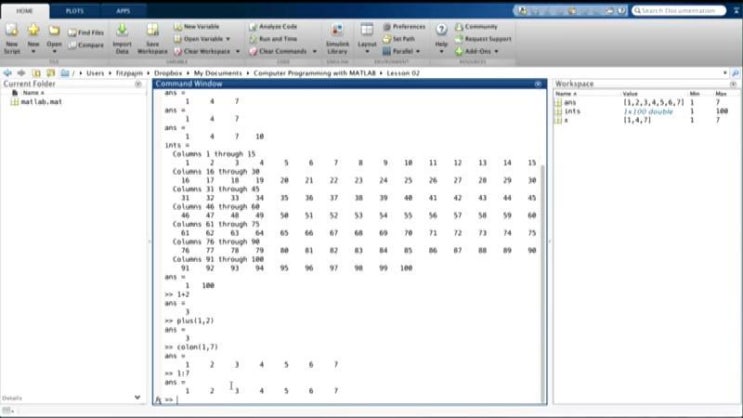Open Preferences
743x418 pixels.
point(404,27)
